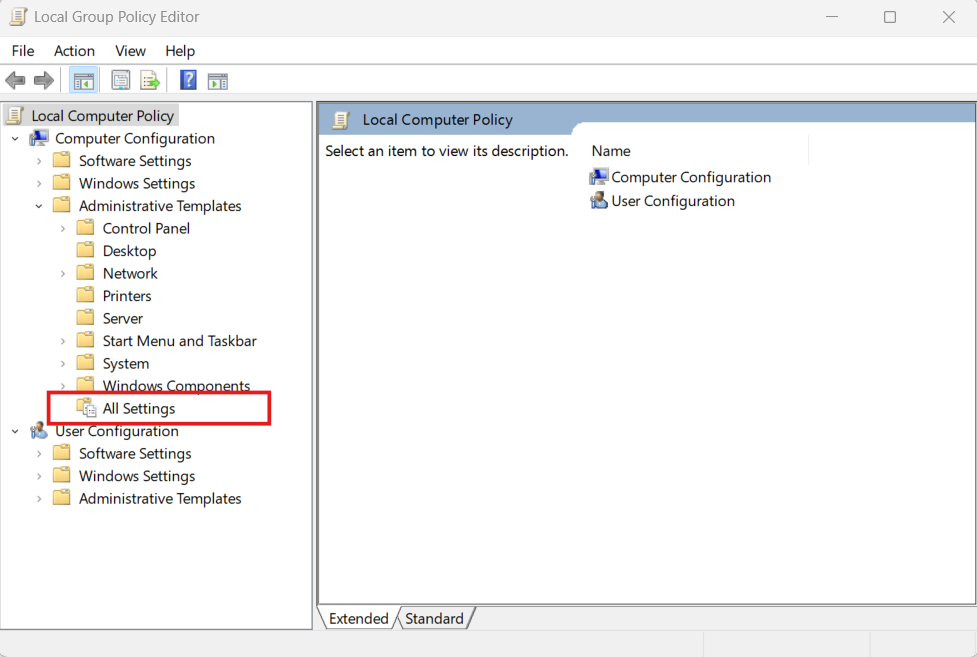Open the File menu
The width and height of the screenshot is (977, 657).
[x=23, y=50]
